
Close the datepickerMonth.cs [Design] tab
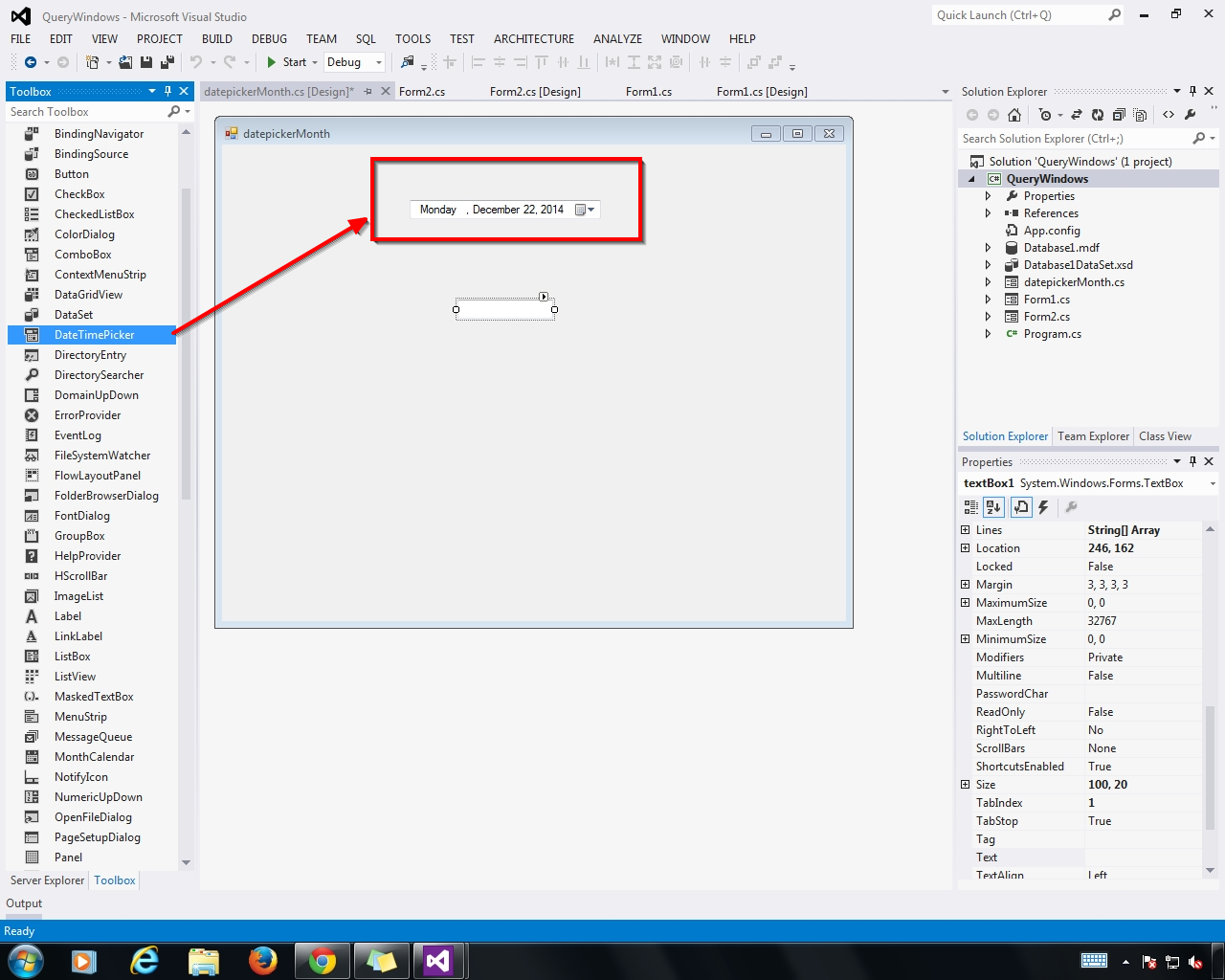tap(386, 91)
